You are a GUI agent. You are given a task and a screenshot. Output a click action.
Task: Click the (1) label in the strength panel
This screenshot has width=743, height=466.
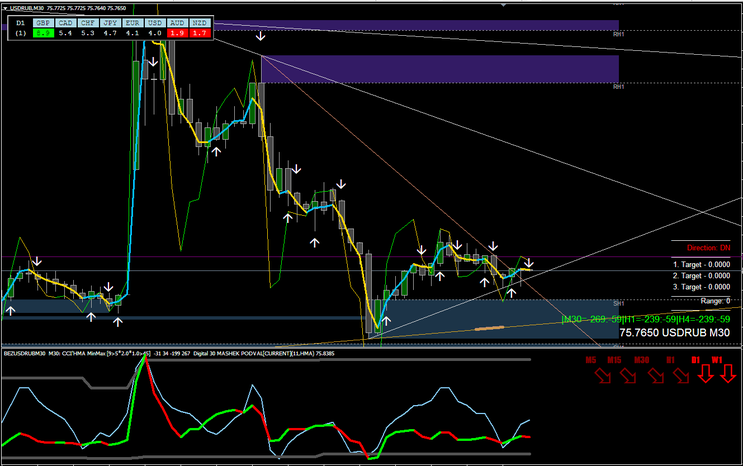[20, 33]
